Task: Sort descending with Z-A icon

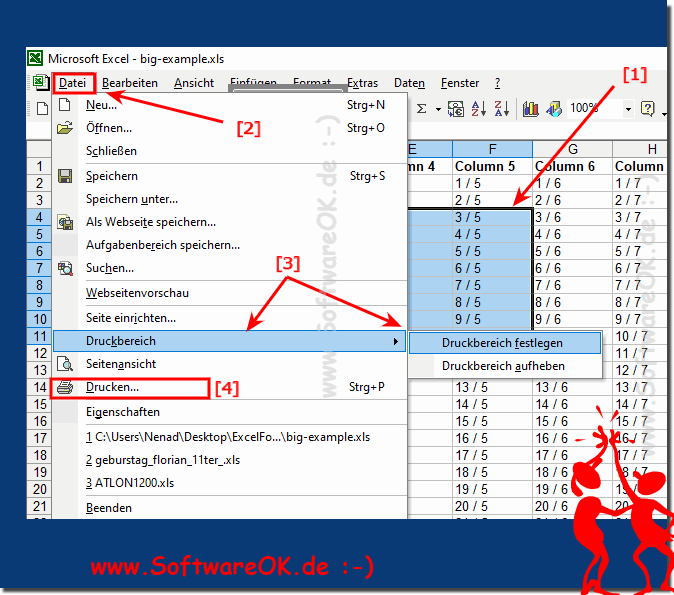Action: (501, 109)
